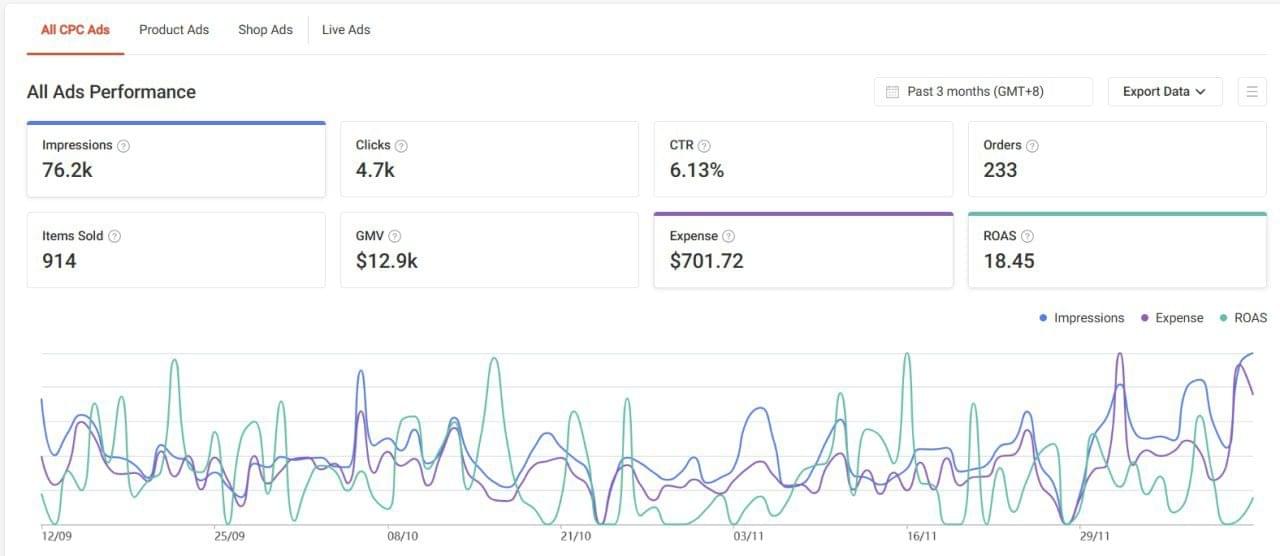
Task: Switch to the Shop Ads tab
Action: coord(265,30)
